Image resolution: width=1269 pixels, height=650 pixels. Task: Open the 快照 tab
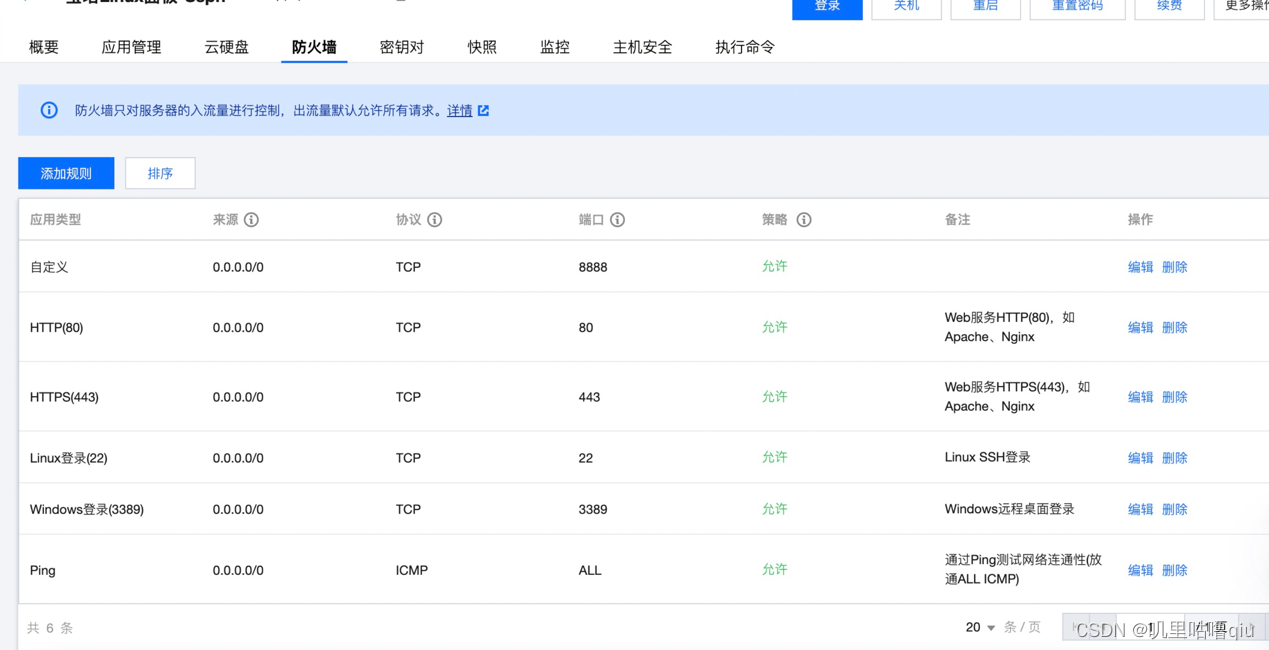482,47
